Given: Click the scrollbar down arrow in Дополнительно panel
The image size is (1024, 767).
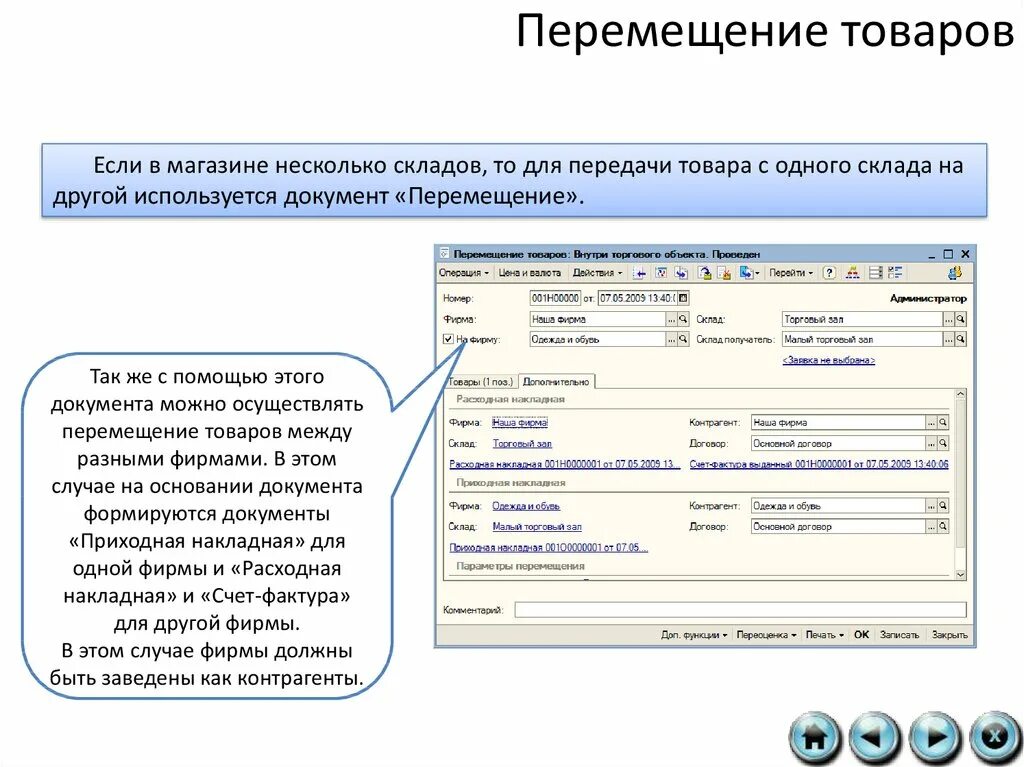Looking at the screenshot, I should 961,575.
